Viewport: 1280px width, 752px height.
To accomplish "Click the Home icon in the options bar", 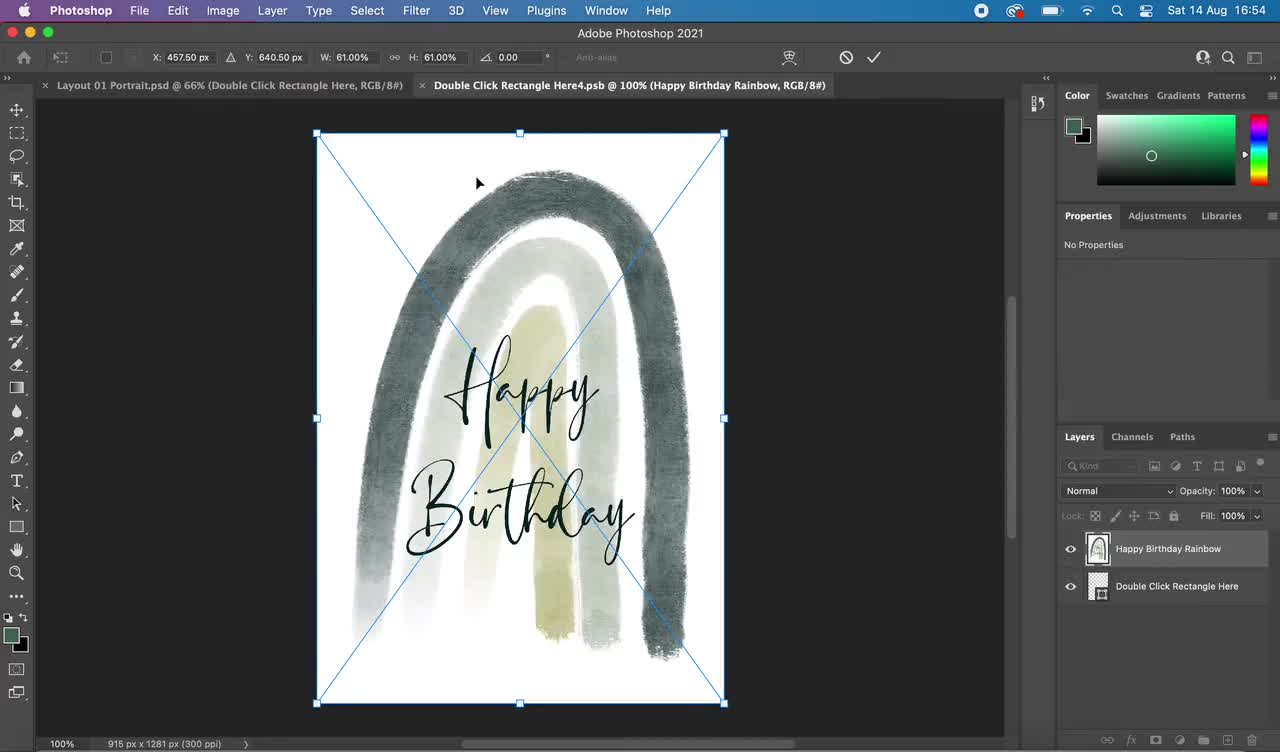I will pos(24,58).
